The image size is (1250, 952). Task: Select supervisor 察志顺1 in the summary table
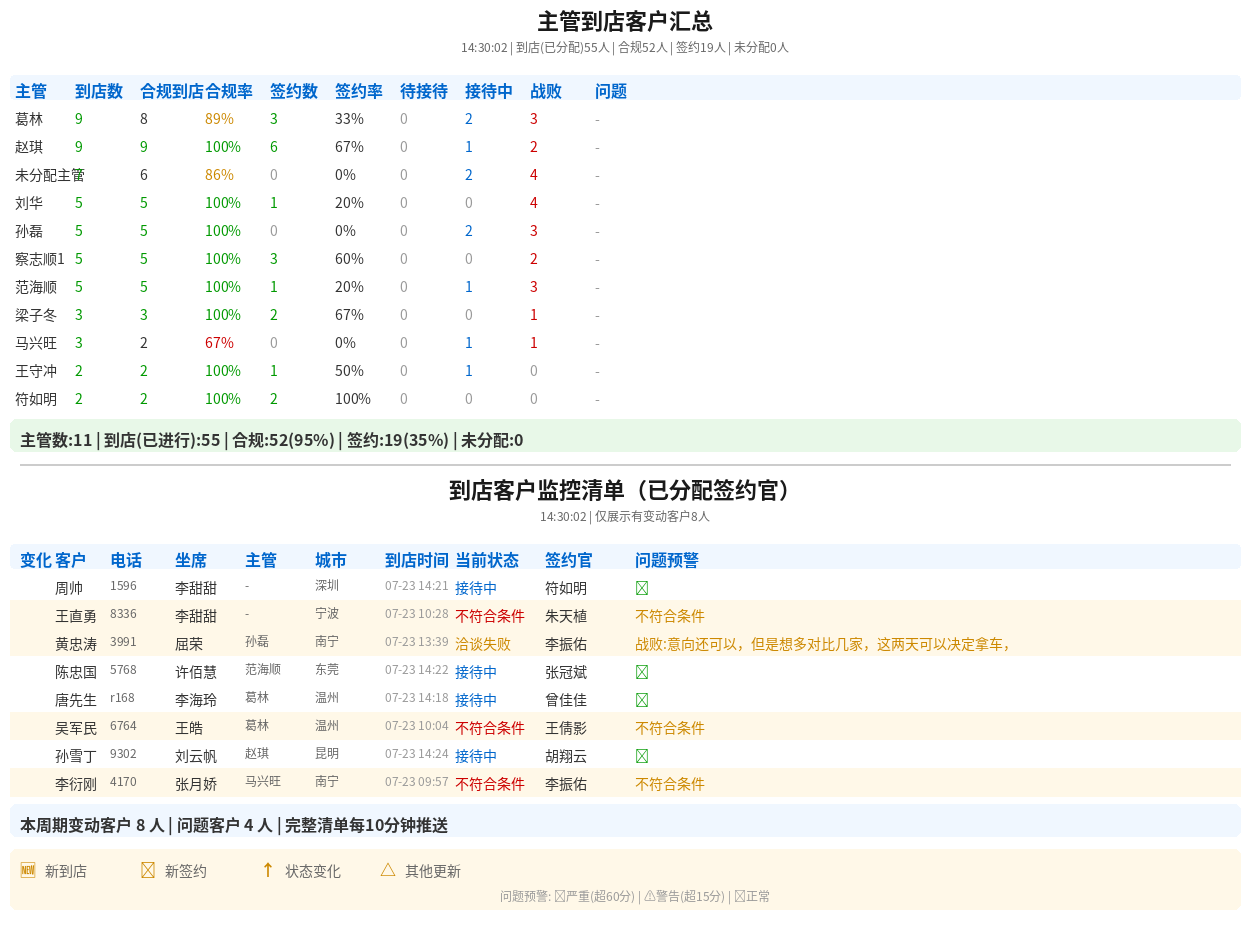tap(40, 259)
